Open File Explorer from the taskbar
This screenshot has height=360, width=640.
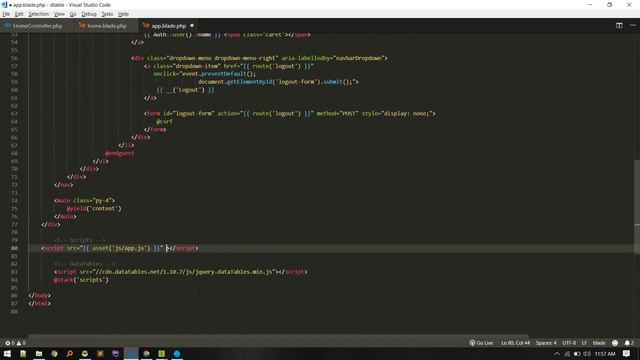click(x=39, y=353)
